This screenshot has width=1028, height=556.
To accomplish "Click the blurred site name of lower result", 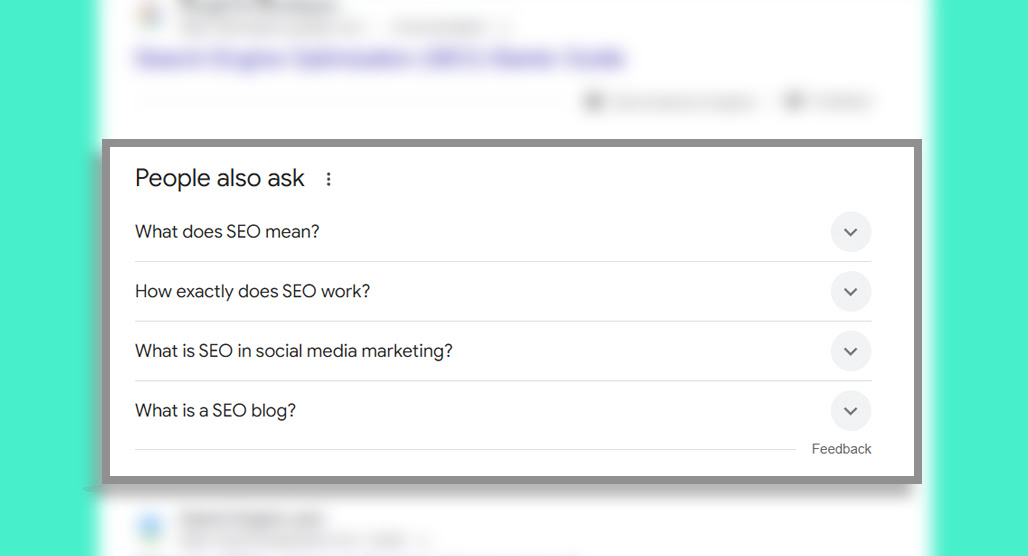I will tap(252, 519).
